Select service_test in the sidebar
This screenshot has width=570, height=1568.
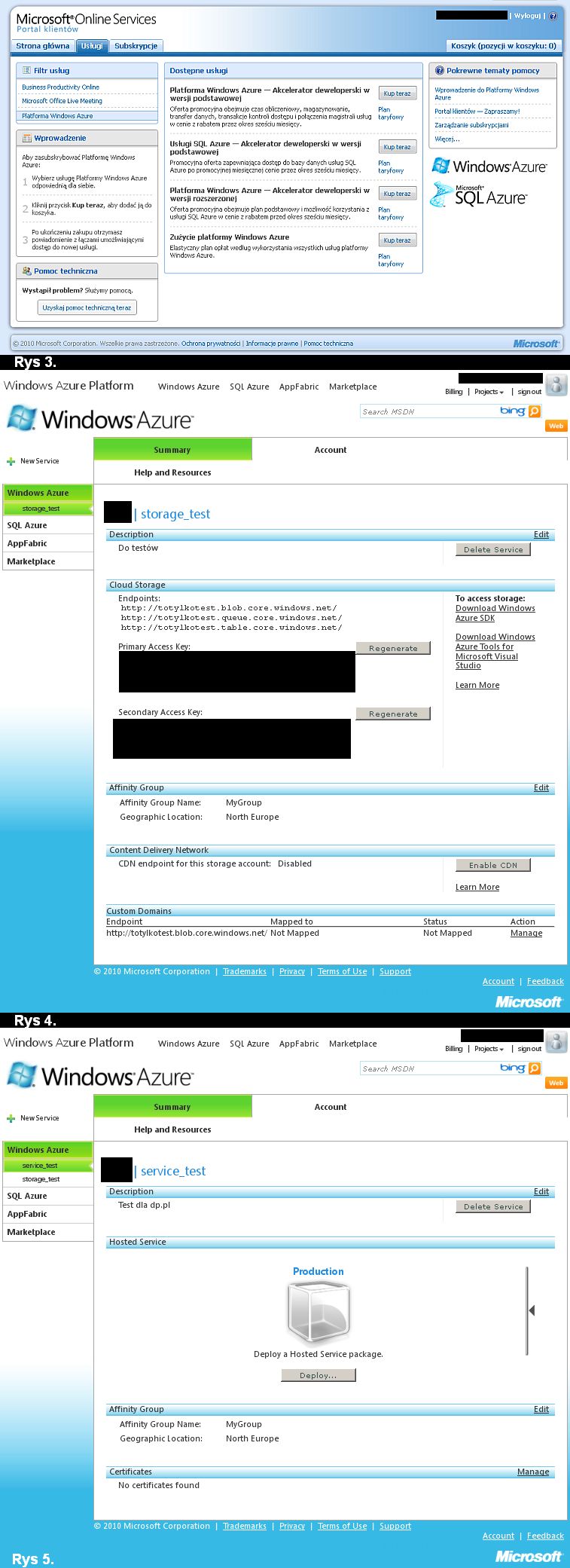pyautogui.click(x=47, y=1166)
